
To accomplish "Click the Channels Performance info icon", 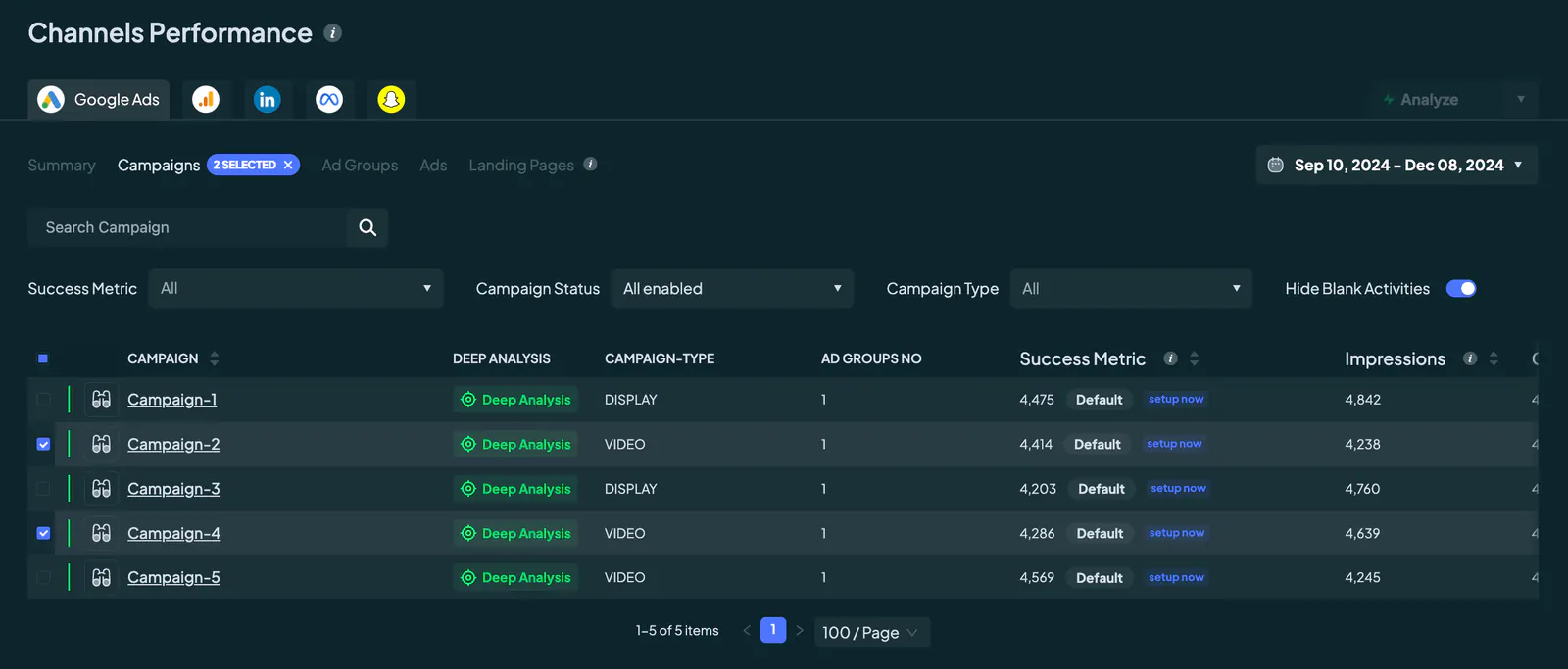I will point(333,33).
